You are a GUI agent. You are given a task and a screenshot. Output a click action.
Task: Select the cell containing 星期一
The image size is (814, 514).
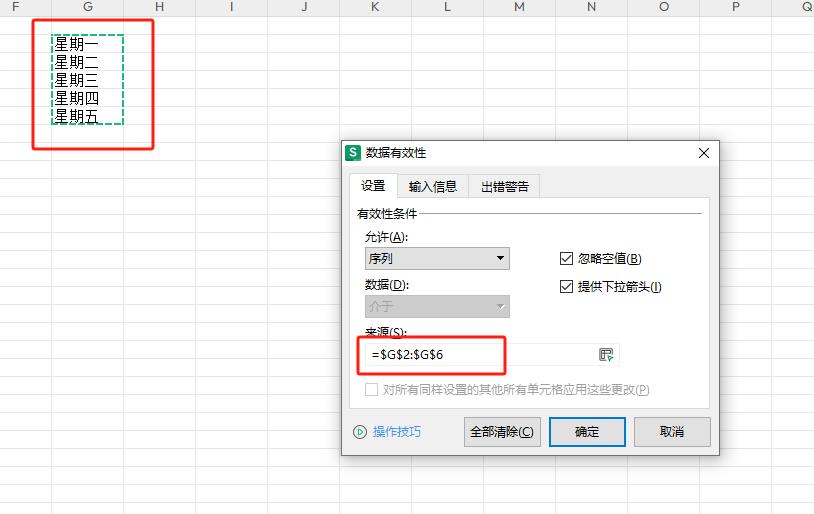87,44
